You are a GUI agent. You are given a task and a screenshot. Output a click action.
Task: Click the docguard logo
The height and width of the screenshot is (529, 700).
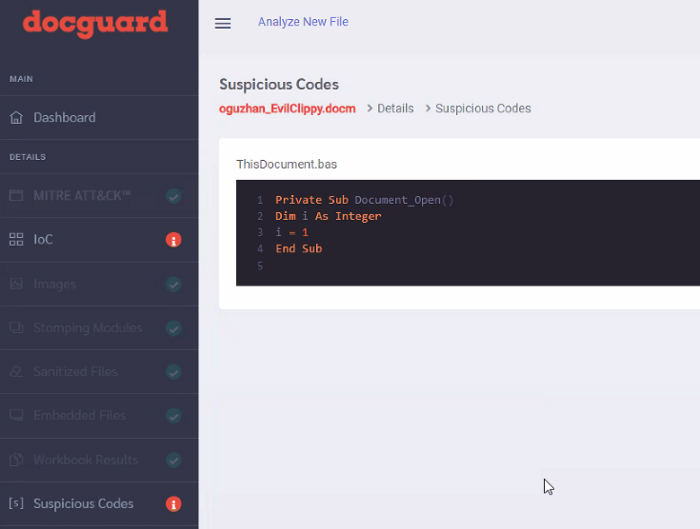(x=95, y=24)
